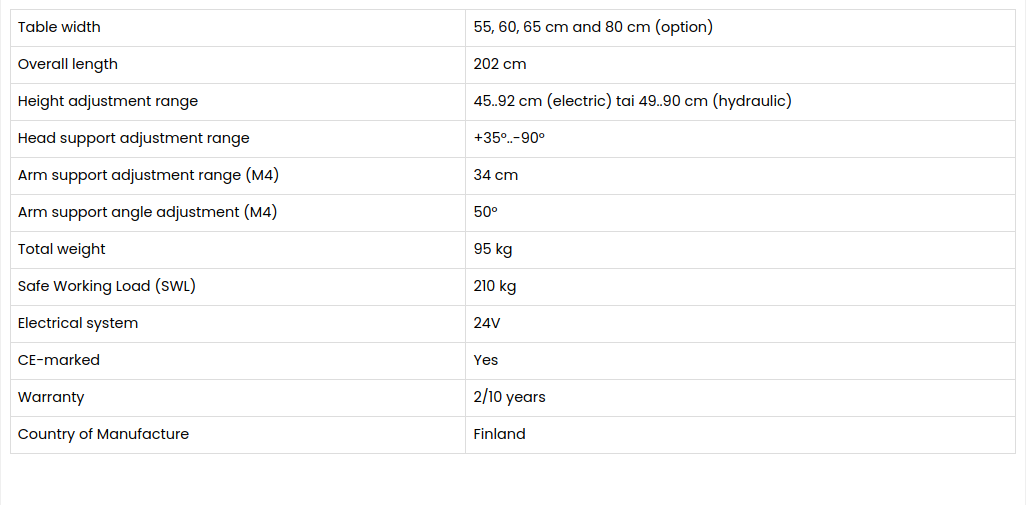The height and width of the screenshot is (505, 1035).
Task: Select the "95 kg" value cell
Action: pyautogui.click(x=493, y=249)
